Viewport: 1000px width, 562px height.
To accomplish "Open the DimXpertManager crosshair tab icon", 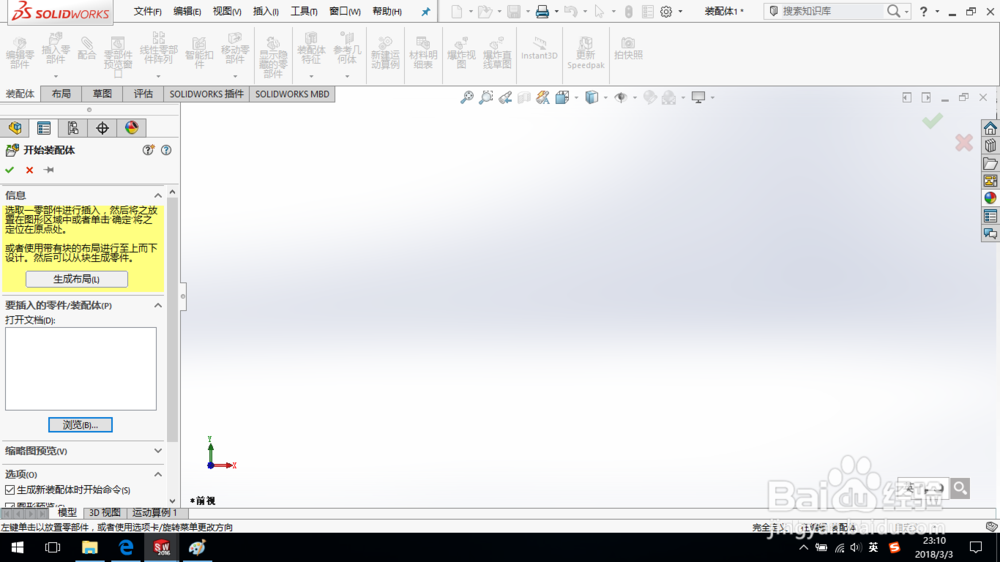I will click(102, 128).
